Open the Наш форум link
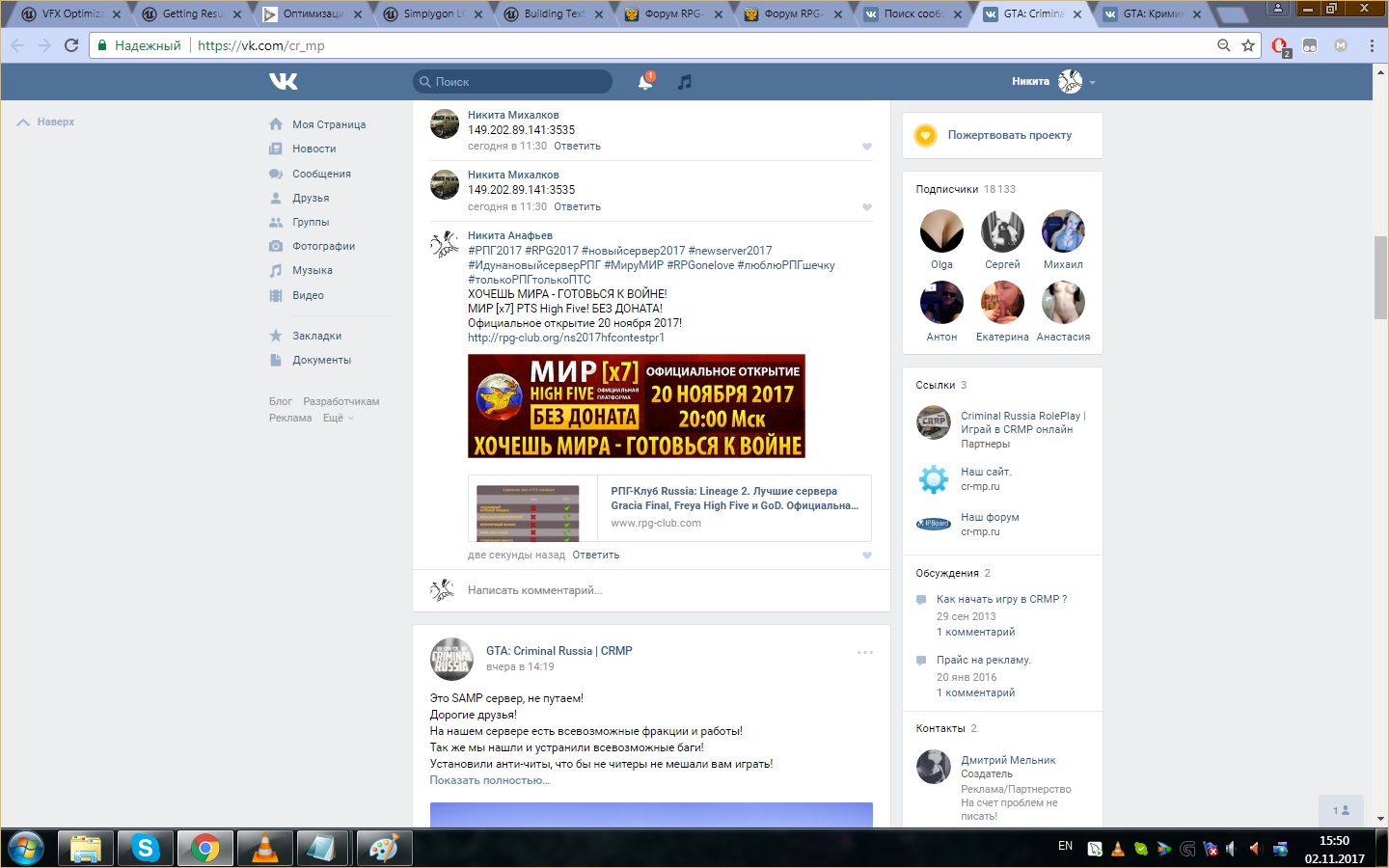Image resolution: width=1389 pixels, height=868 pixels. 990,517
